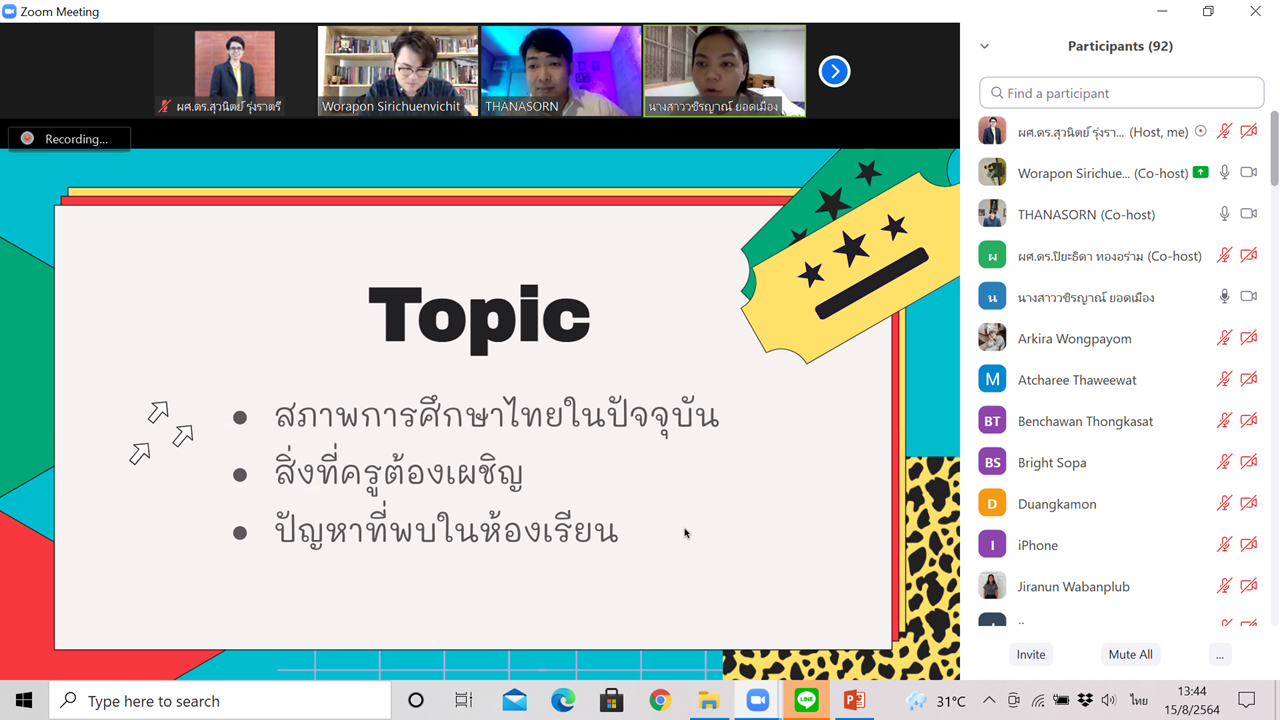Screen dimensions: 1280x720
Task: Click next arrow in video gallery strip
Action: [834, 71]
